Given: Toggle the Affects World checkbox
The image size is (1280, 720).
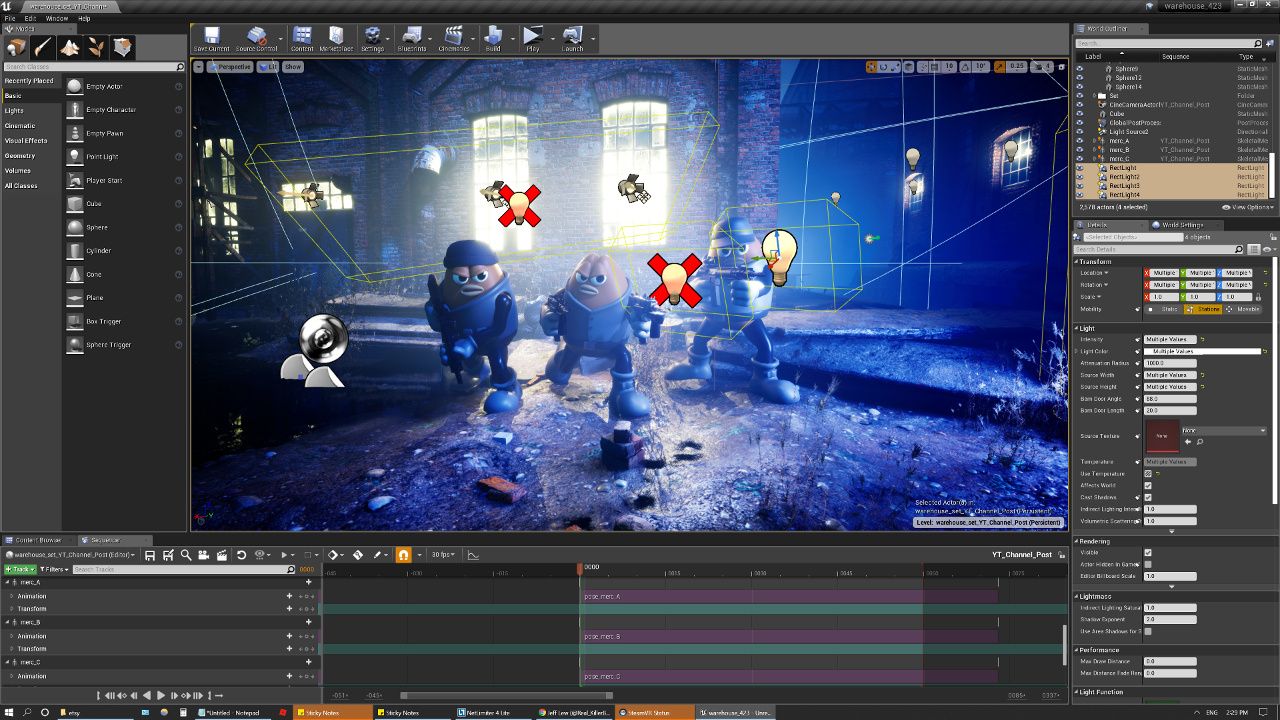Looking at the screenshot, I should tap(1148, 485).
